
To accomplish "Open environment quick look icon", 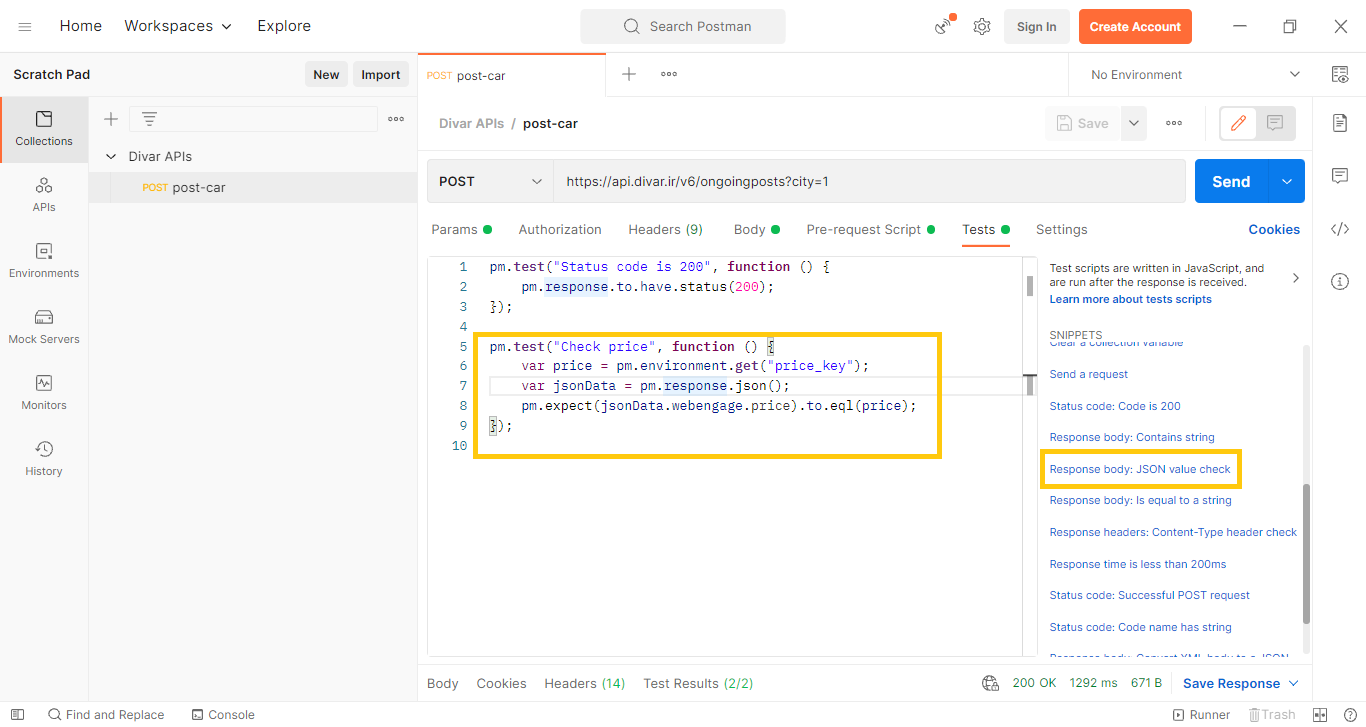I will pyautogui.click(x=1340, y=74).
